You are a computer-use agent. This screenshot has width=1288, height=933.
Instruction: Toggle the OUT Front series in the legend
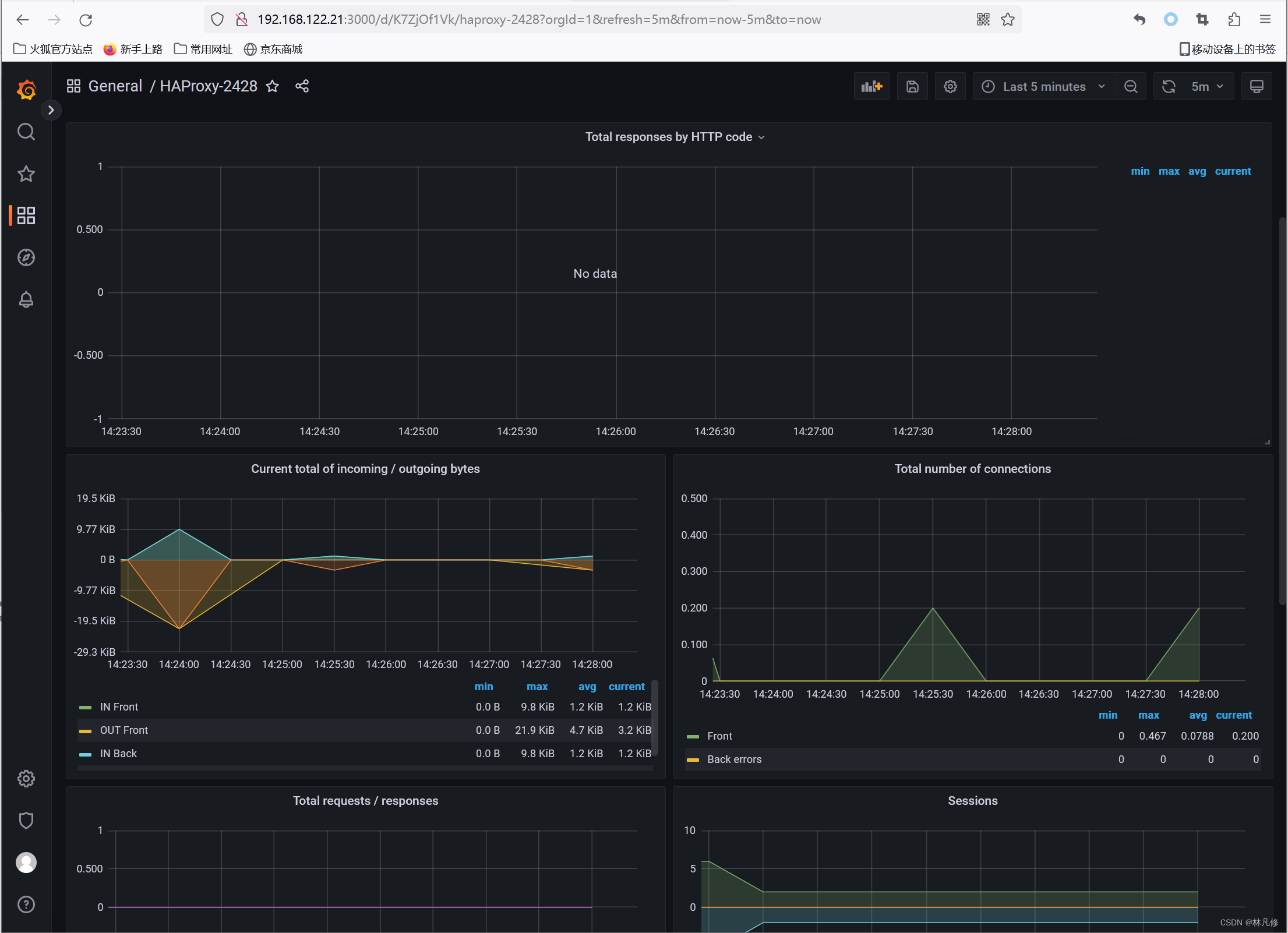(123, 730)
